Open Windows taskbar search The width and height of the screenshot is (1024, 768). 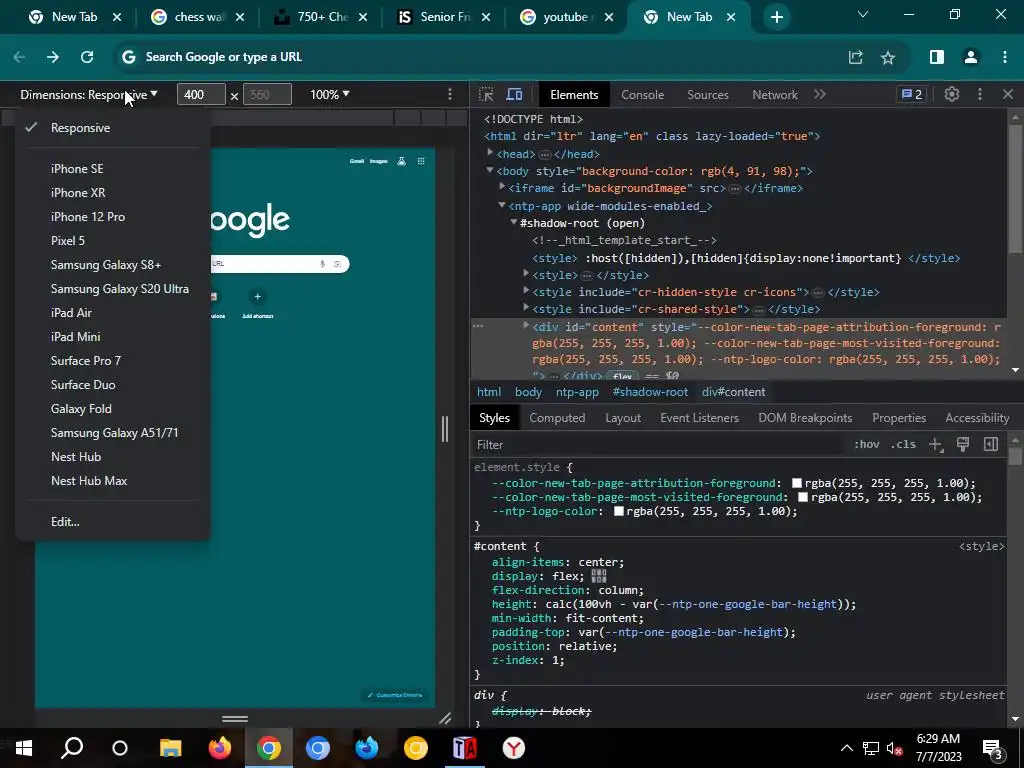72,748
